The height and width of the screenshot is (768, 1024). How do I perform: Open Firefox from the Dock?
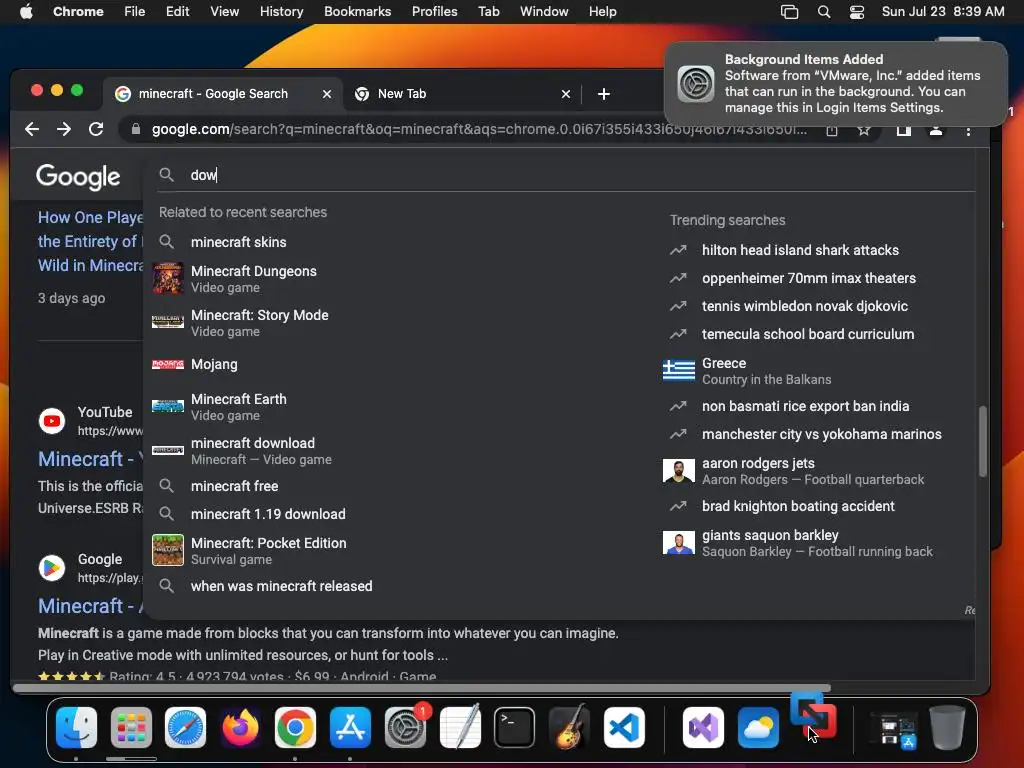[240, 727]
